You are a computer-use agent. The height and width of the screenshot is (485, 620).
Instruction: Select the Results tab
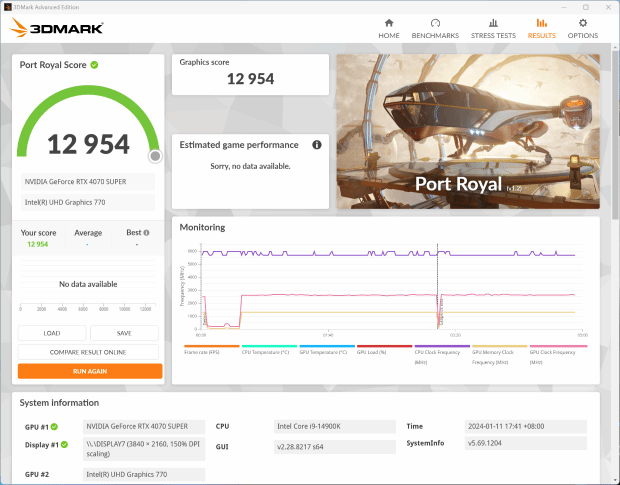click(541, 29)
